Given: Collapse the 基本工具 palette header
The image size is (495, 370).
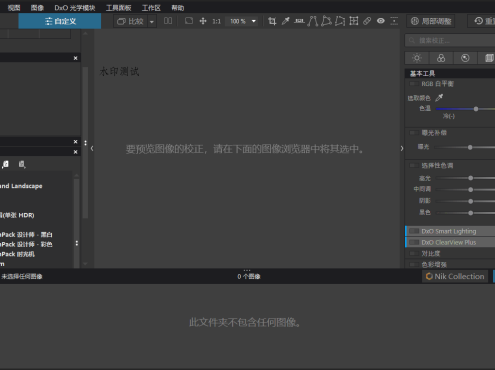Looking at the screenshot, I should pyautogui.click(x=450, y=73).
